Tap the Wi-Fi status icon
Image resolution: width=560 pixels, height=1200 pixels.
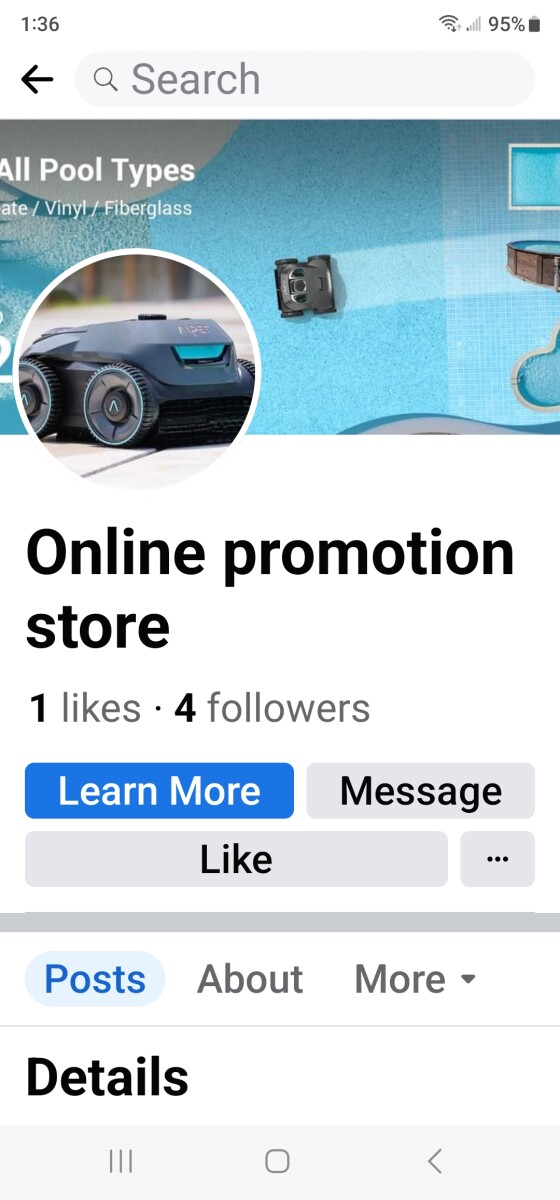tap(450, 24)
